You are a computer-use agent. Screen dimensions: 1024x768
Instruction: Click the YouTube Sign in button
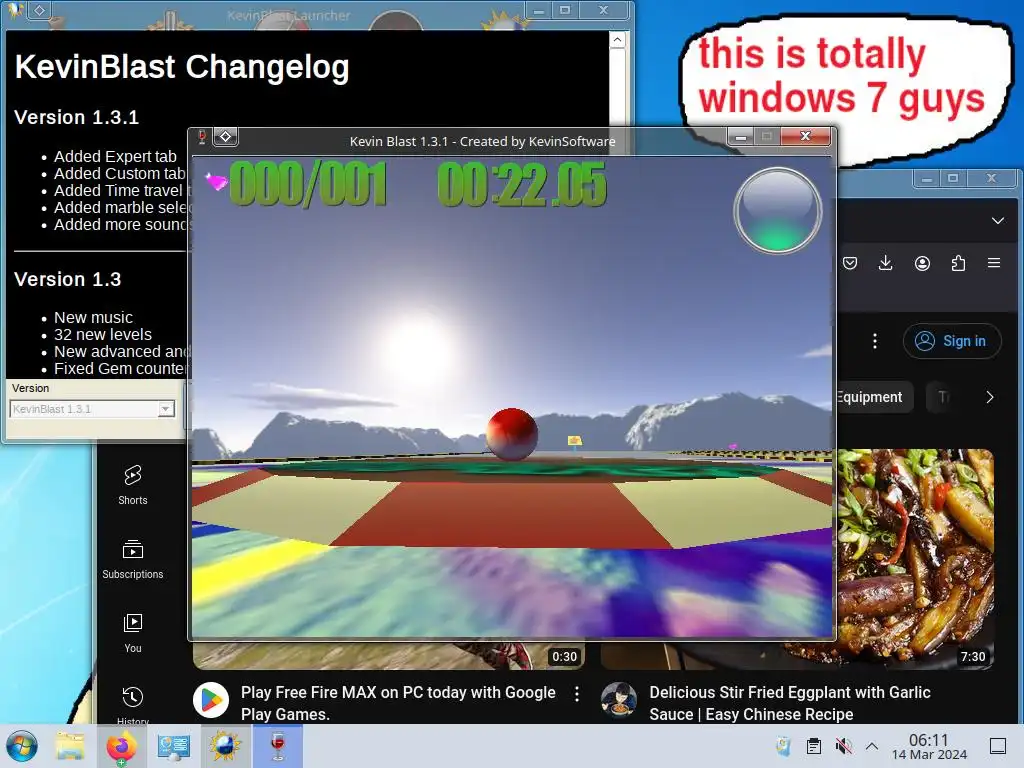952,341
